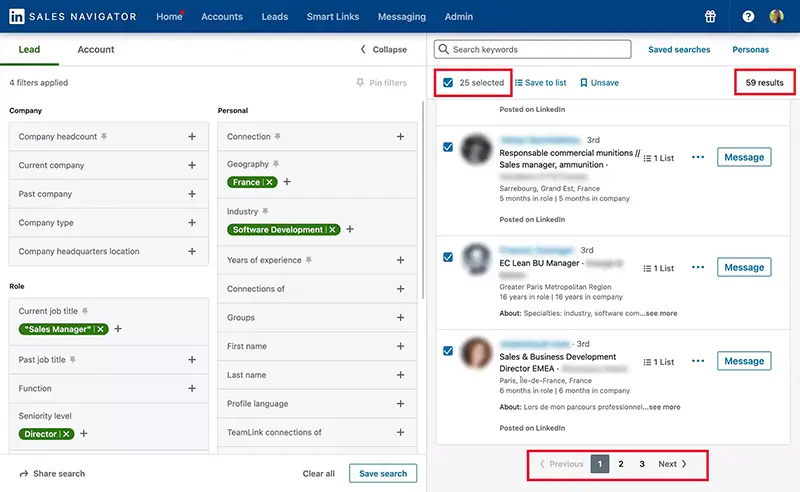Add another Geography value with plus icon

tap(287, 182)
